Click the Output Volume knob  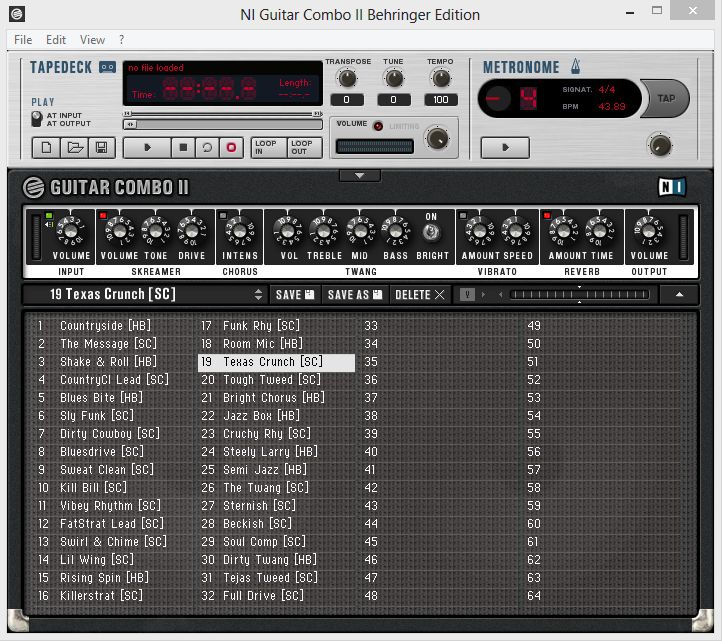(649, 232)
